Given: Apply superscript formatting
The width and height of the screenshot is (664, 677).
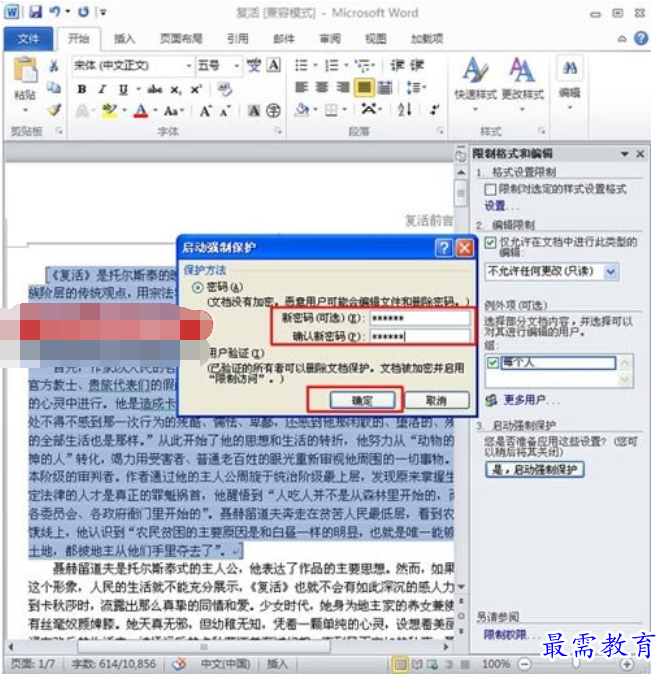Looking at the screenshot, I should click(196, 89).
